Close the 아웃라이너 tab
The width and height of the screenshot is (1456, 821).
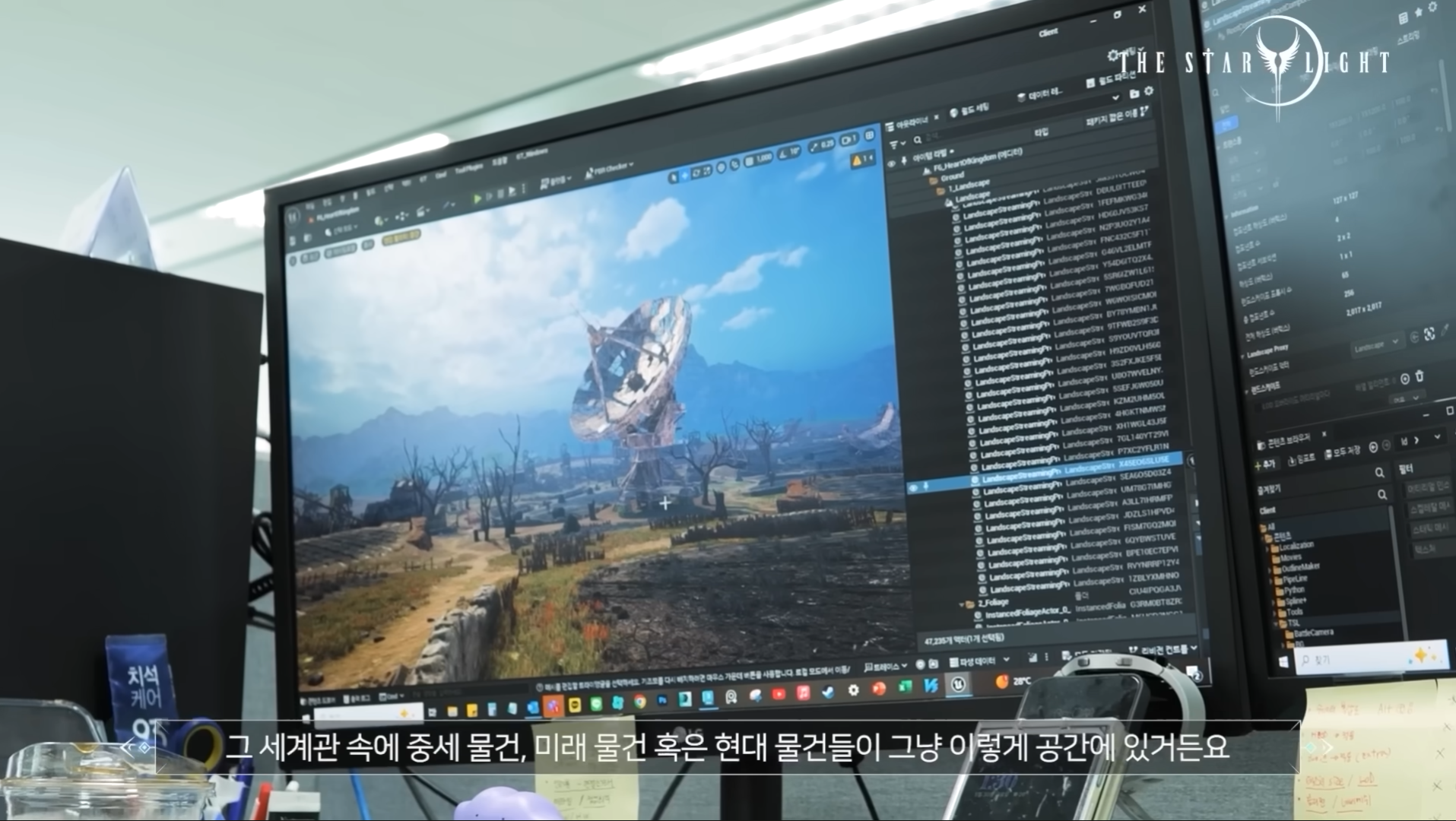936,117
